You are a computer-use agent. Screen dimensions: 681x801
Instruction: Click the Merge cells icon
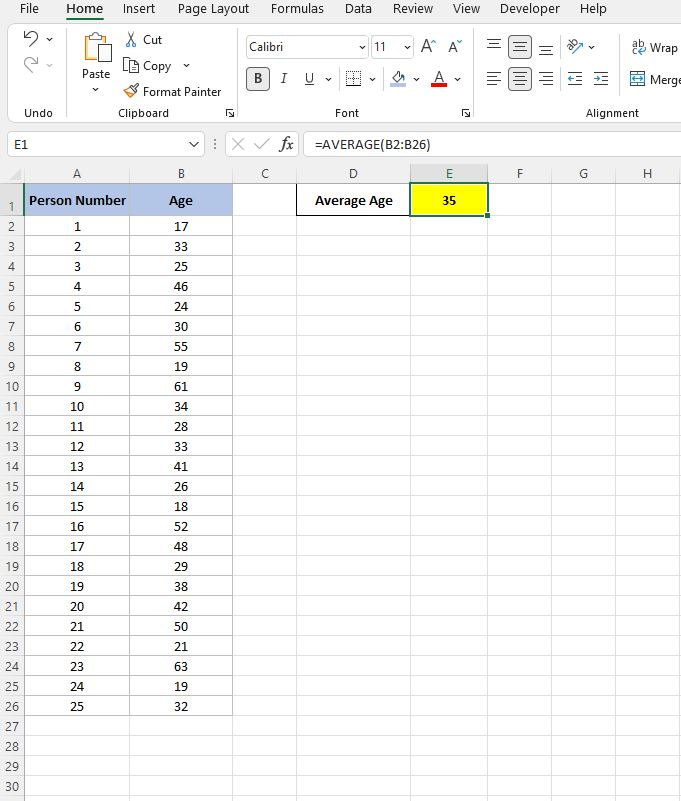(x=637, y=79)
